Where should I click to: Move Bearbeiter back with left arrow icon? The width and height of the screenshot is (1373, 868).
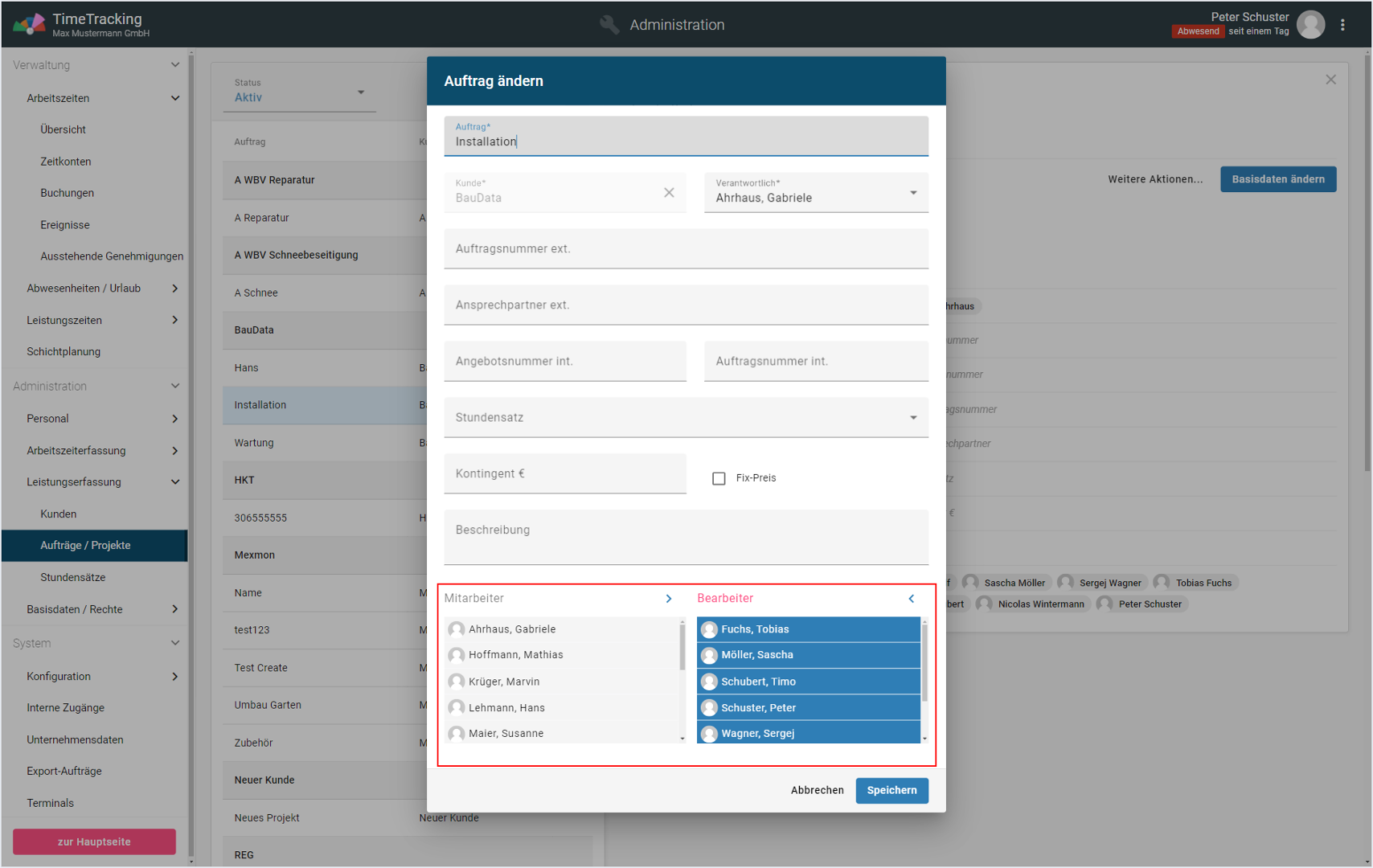click(912, 599)
